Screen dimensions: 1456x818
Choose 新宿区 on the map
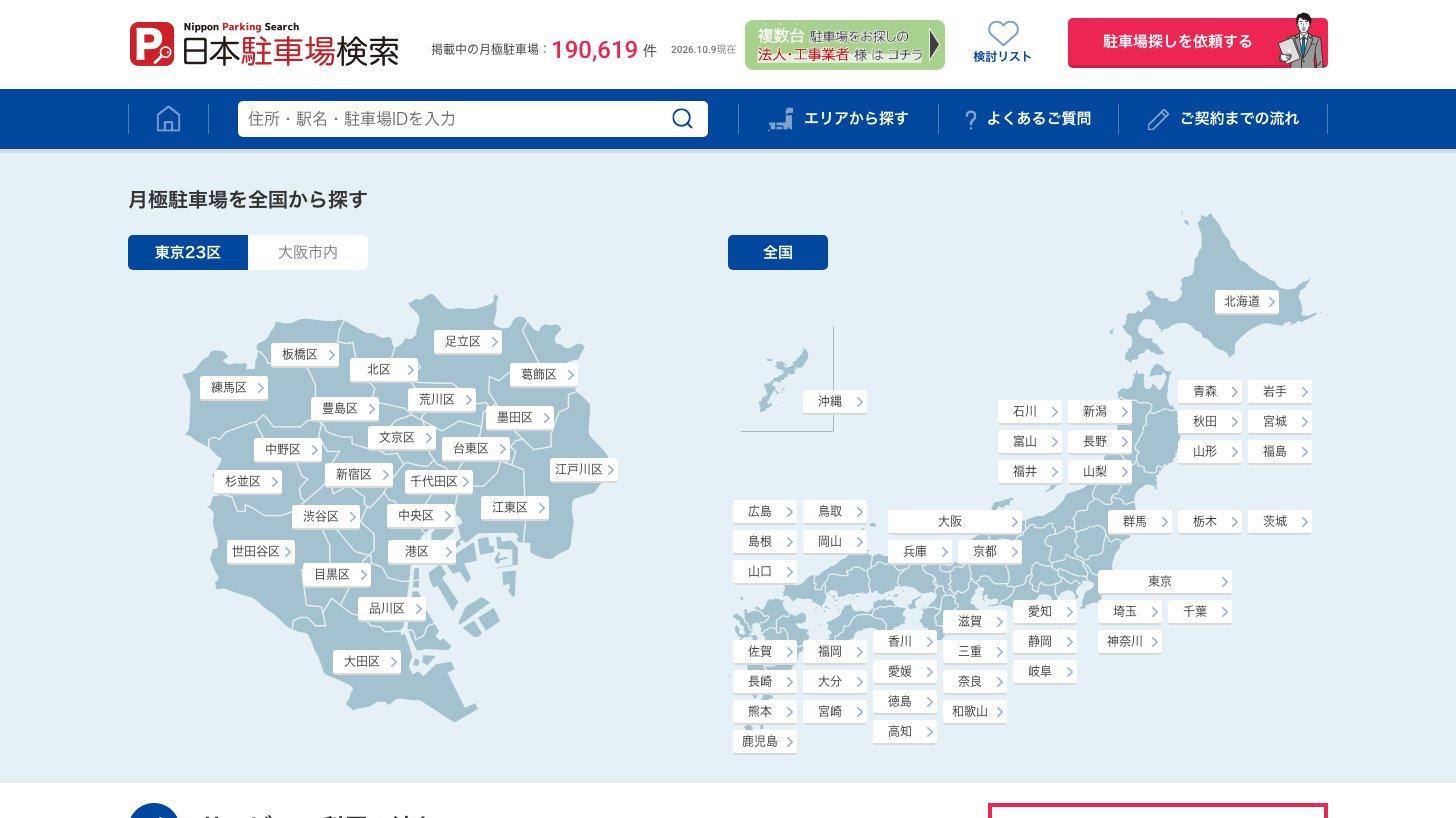point(358,474)
